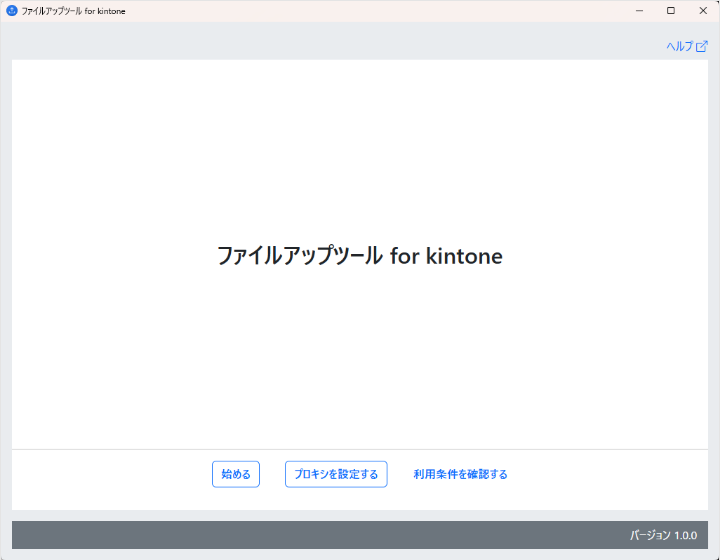Select the バージョン 1.0.0 status text
Viewport: 720px width, 560px height.
664,535
